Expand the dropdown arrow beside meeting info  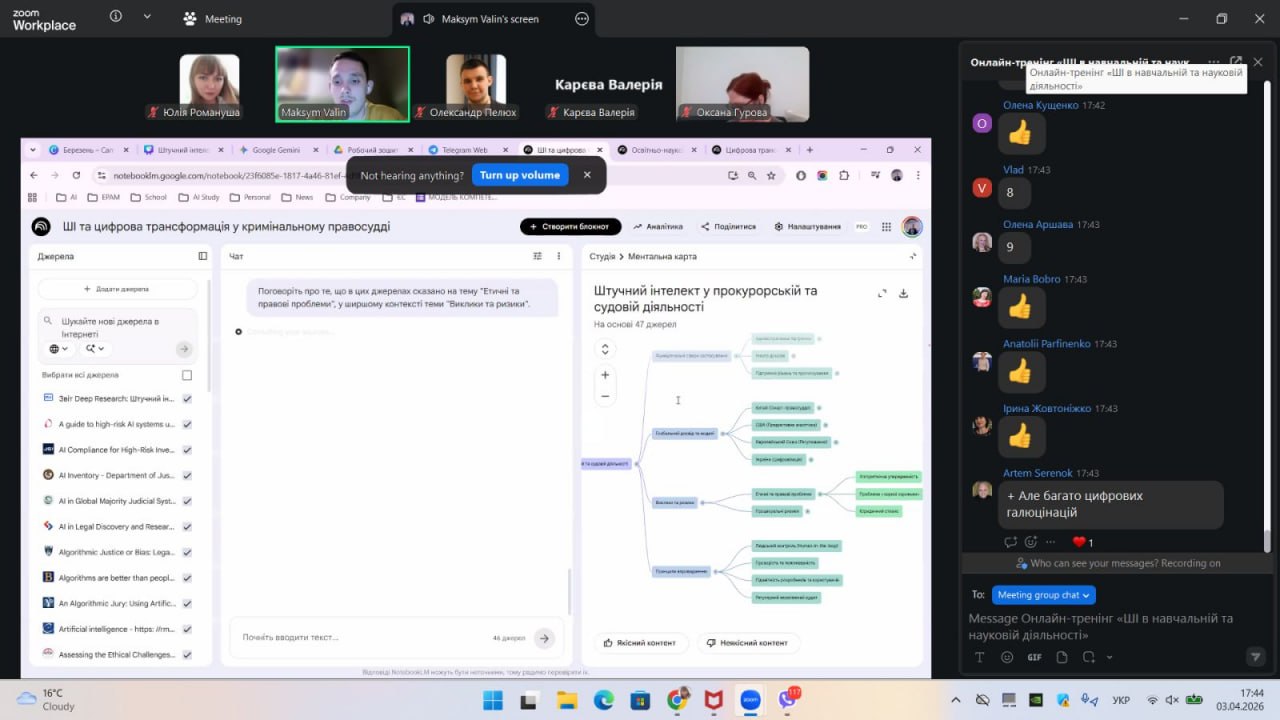click(147, 17)
